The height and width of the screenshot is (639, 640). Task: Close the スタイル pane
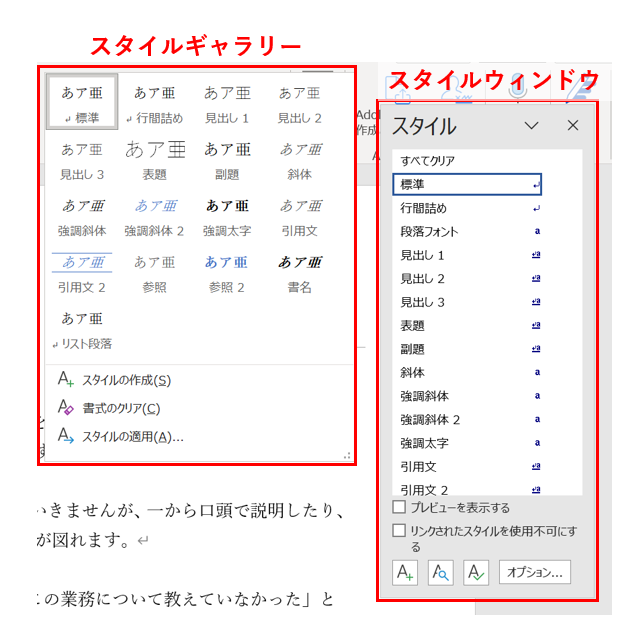[573, 125]
